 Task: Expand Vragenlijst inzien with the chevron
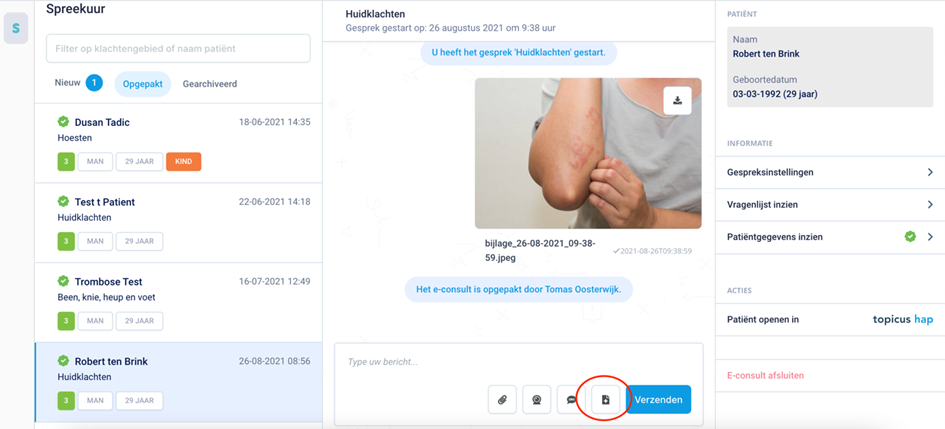tap(930, 205)
